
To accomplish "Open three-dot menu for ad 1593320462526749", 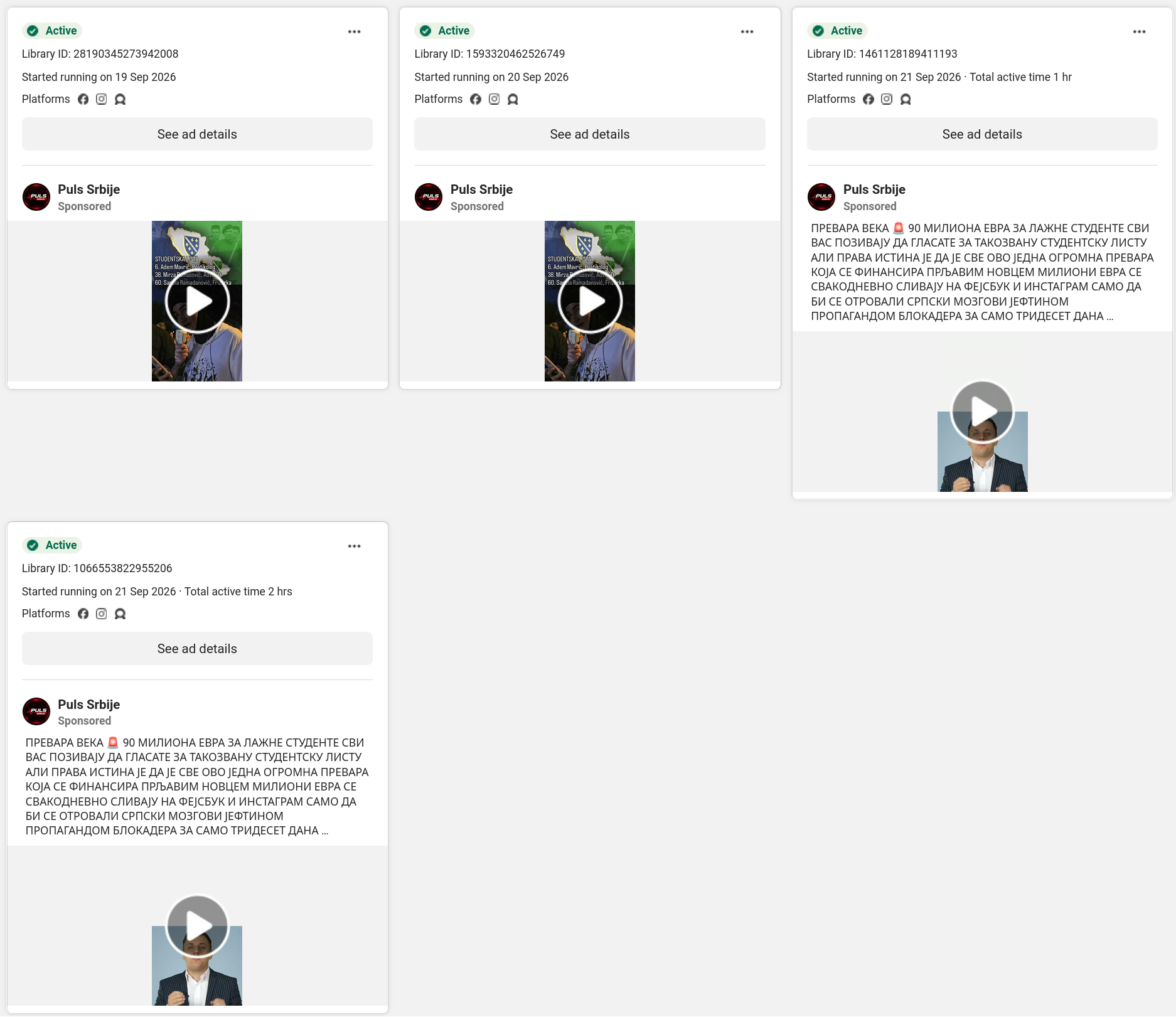I will pos(747,31).
